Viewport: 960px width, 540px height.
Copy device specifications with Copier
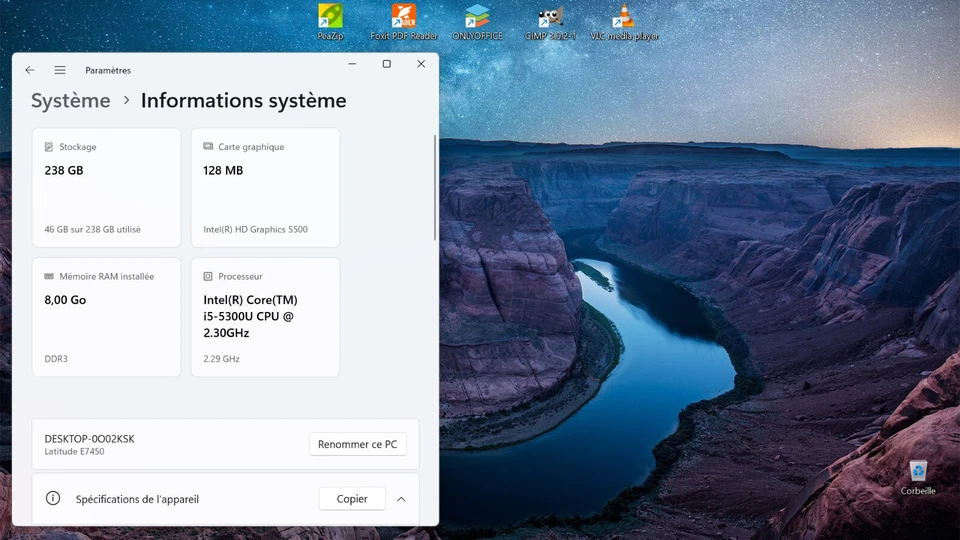pyautogui.click(x=352, y=498)
